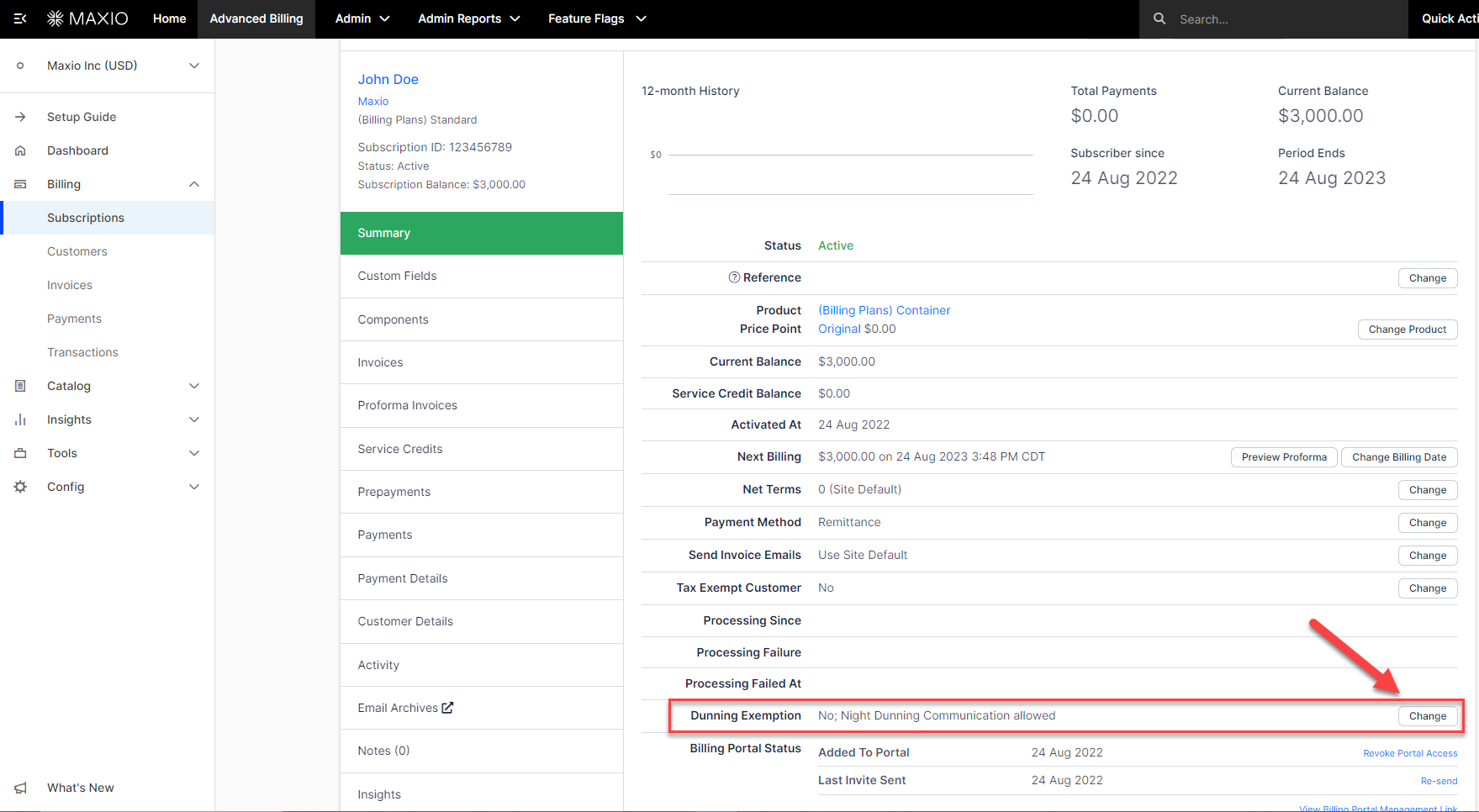Open the Email Archives external link icon

tap(447, 708)
